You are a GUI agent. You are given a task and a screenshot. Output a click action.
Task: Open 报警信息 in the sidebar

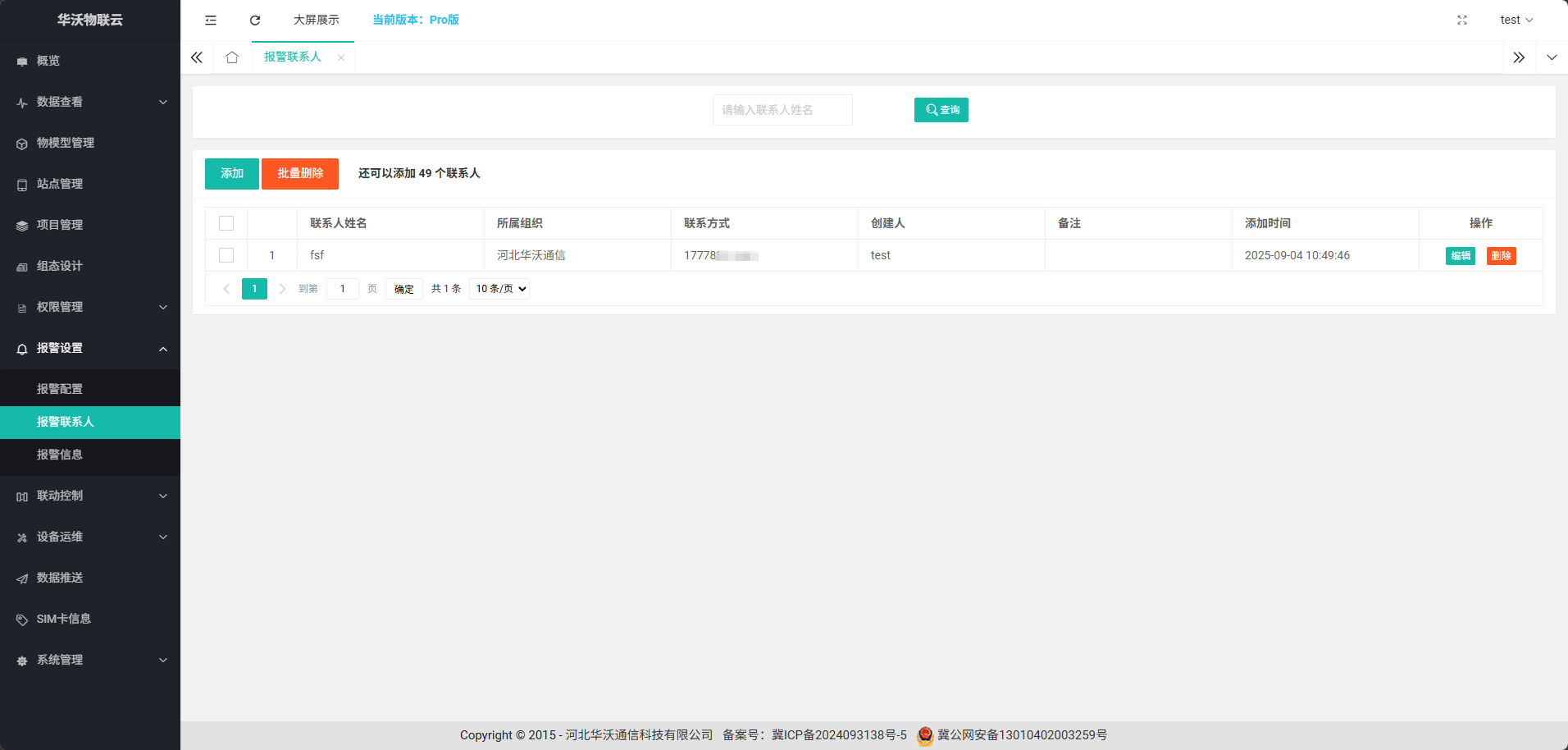(60, 455)
